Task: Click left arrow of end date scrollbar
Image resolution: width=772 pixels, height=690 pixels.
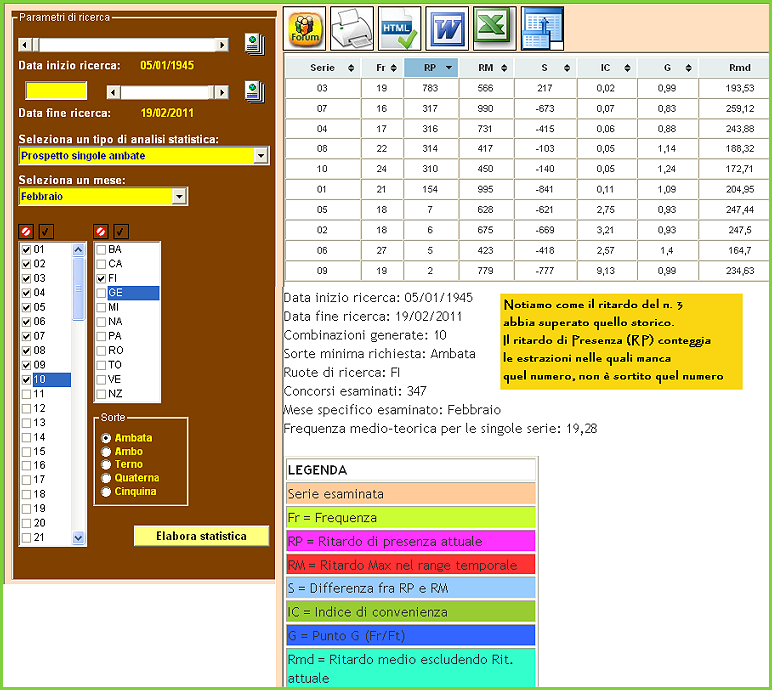Action: click(113, 92)
